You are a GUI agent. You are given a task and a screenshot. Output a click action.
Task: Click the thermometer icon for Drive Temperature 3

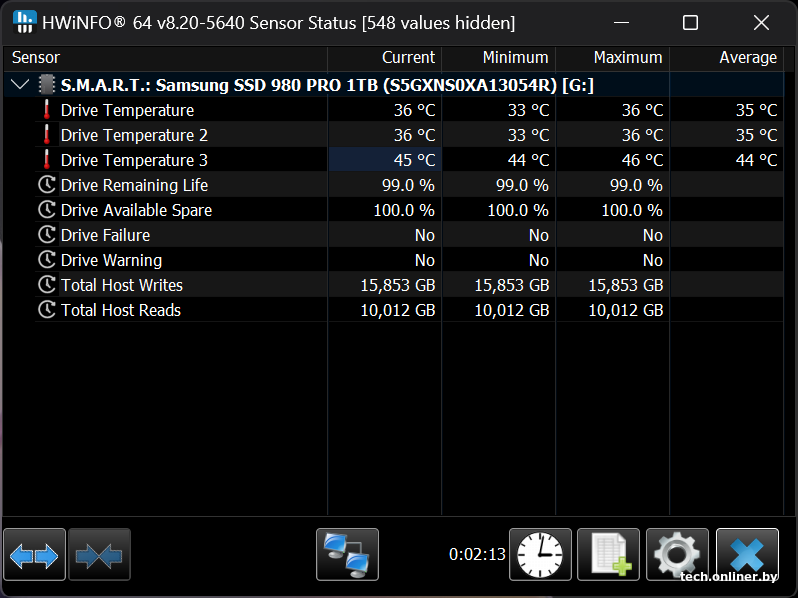[x=47, y=160]
